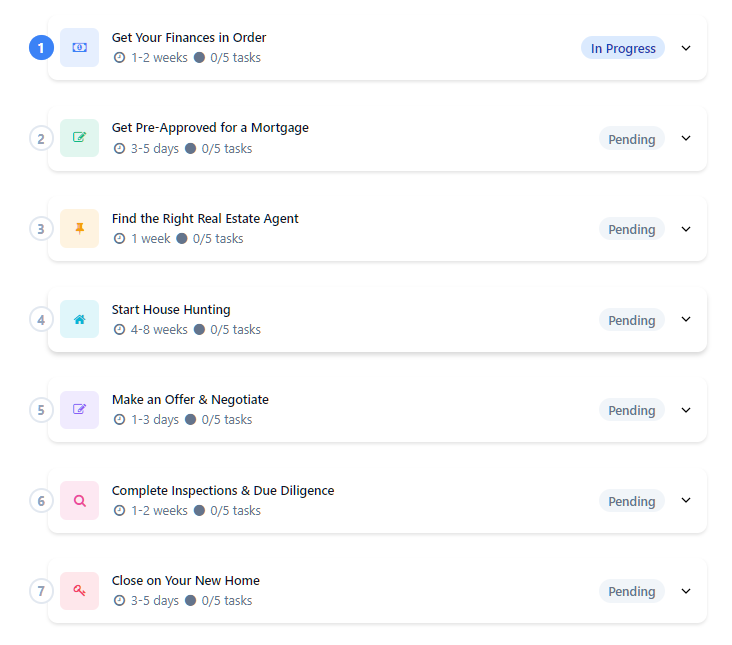Select the step 4 number circle
Image resolution: width=732 pixels, height=645 pixels.
(41, 320)
